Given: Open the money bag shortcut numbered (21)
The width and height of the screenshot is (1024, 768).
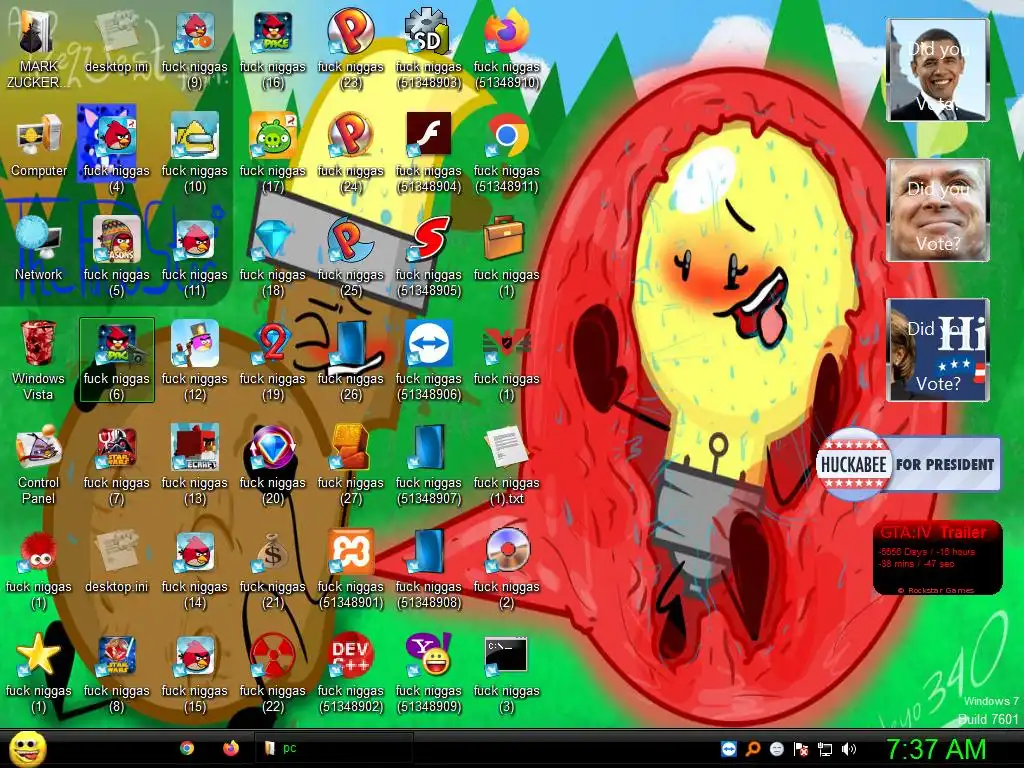Looking at the screenshot, I should 273,552.
